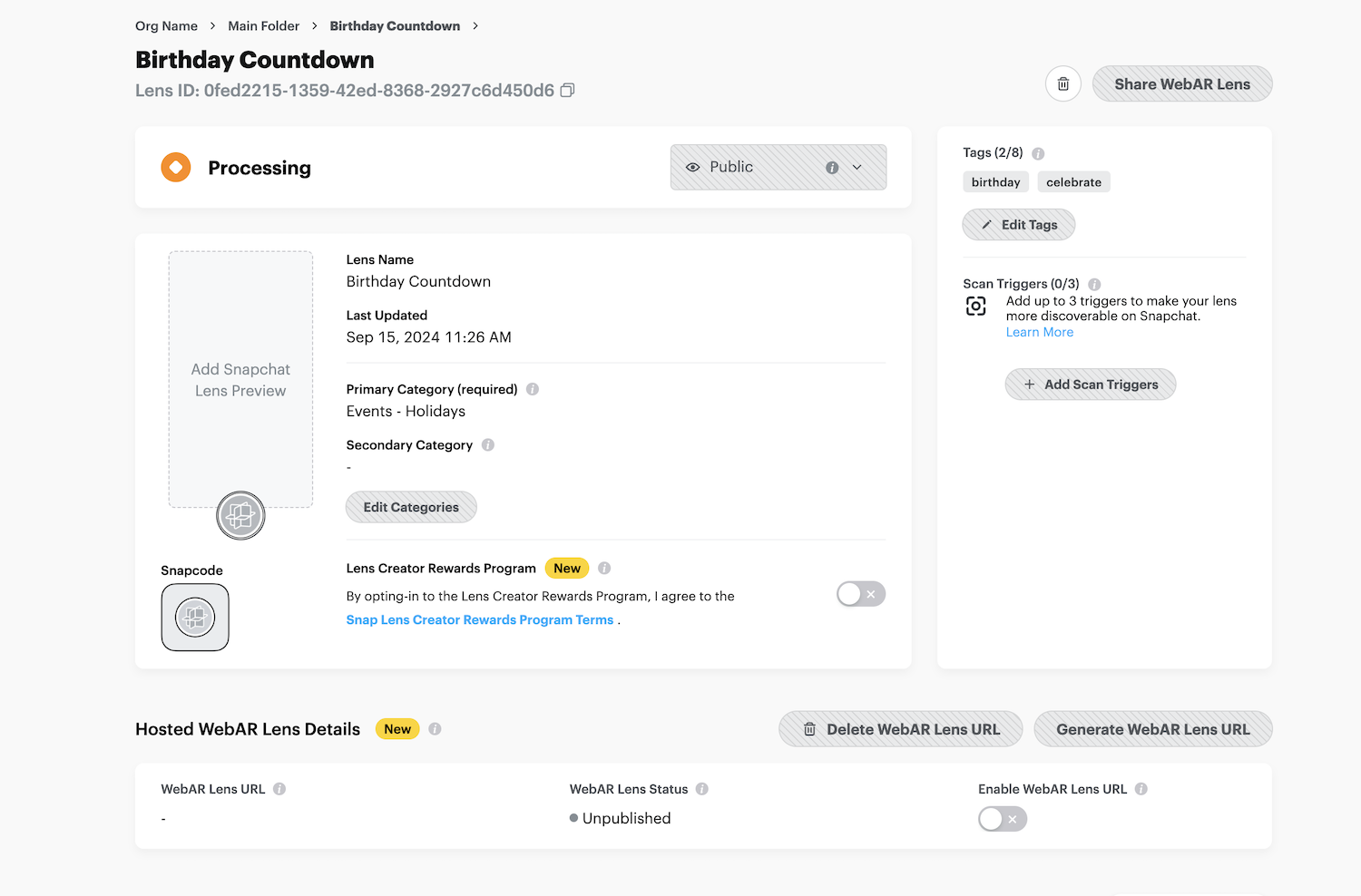This screenshot has width=1361, height=896.
Task: Click the Primary Category info icon
Action: [x=533, y=389]
